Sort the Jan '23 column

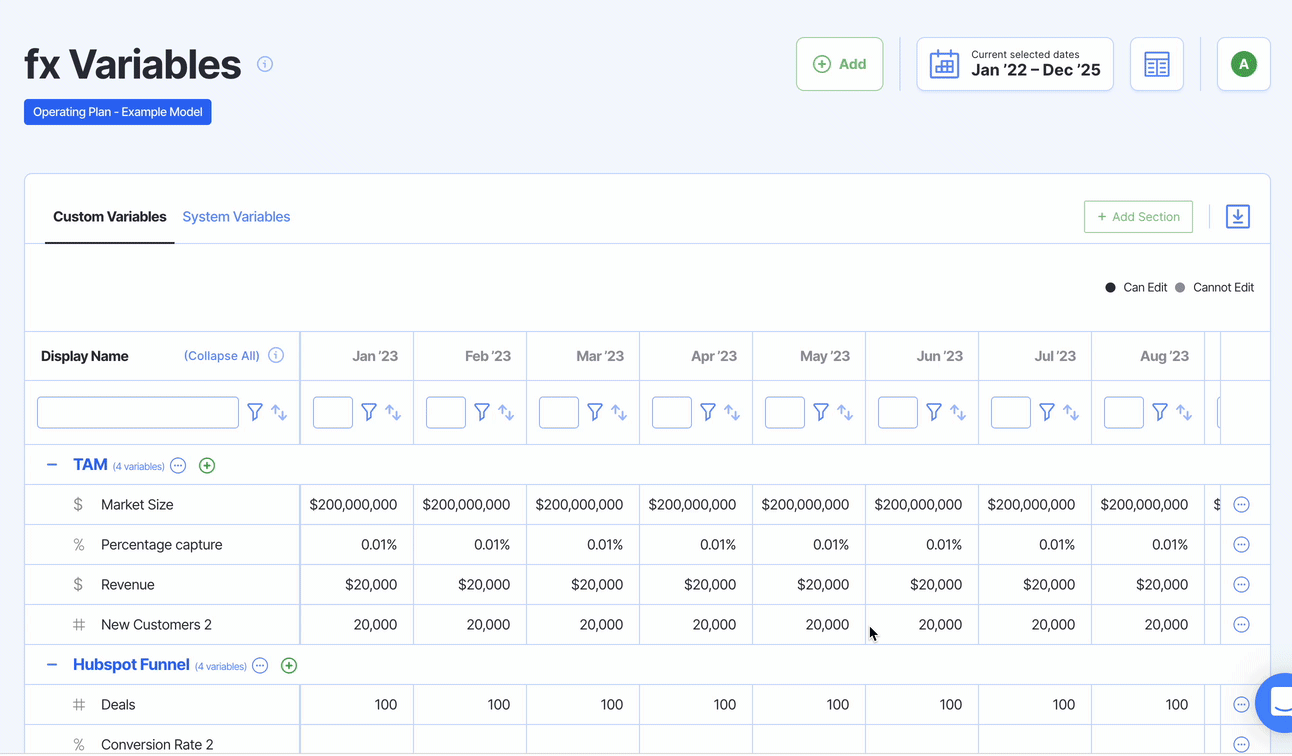coord(394,412)
